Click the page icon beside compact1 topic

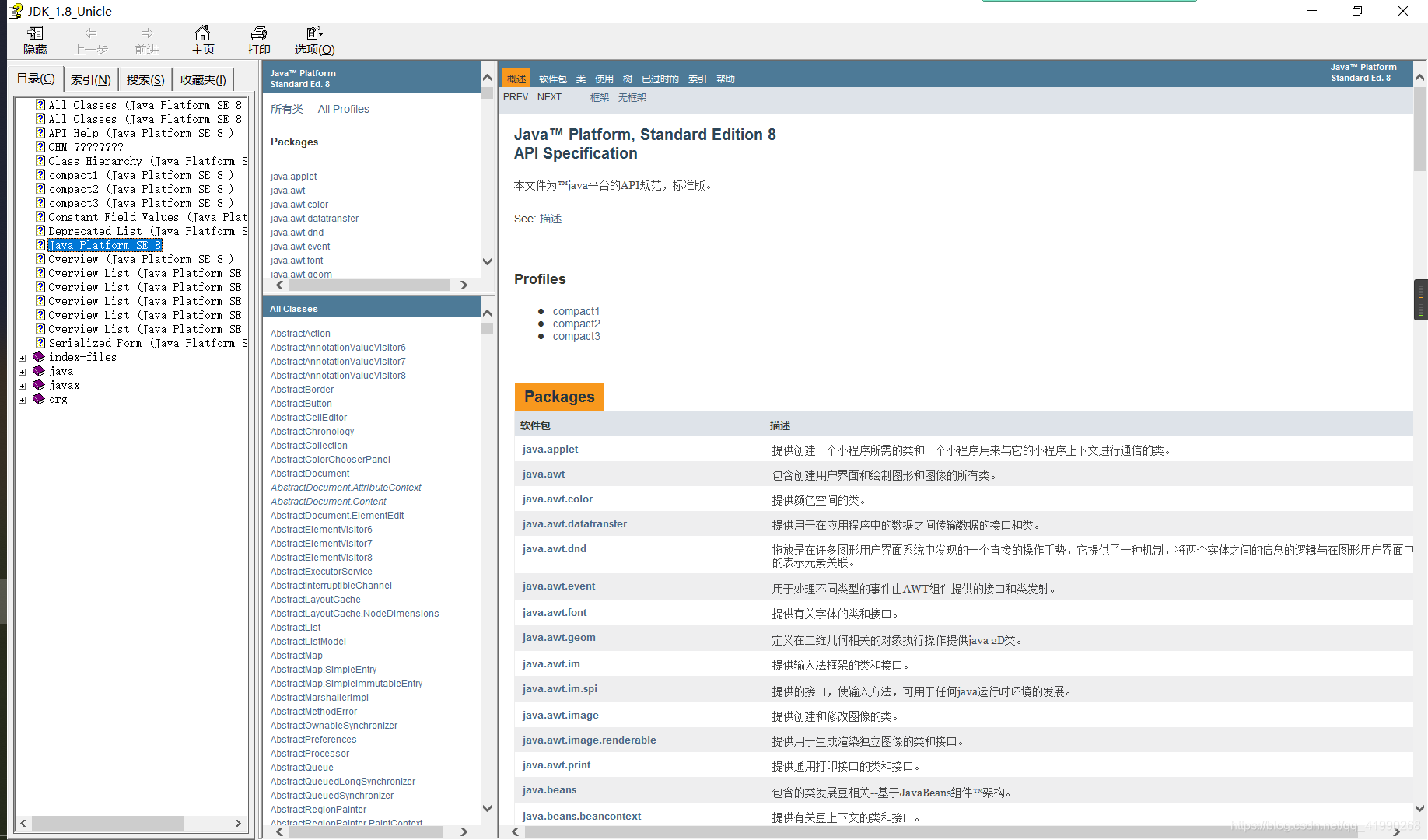coord(40,175)
